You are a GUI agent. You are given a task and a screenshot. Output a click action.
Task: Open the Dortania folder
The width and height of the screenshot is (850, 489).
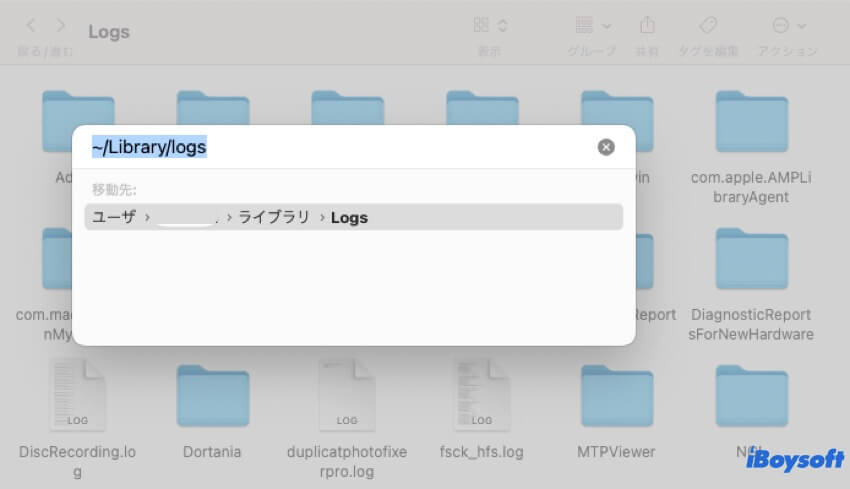[212, 396]
